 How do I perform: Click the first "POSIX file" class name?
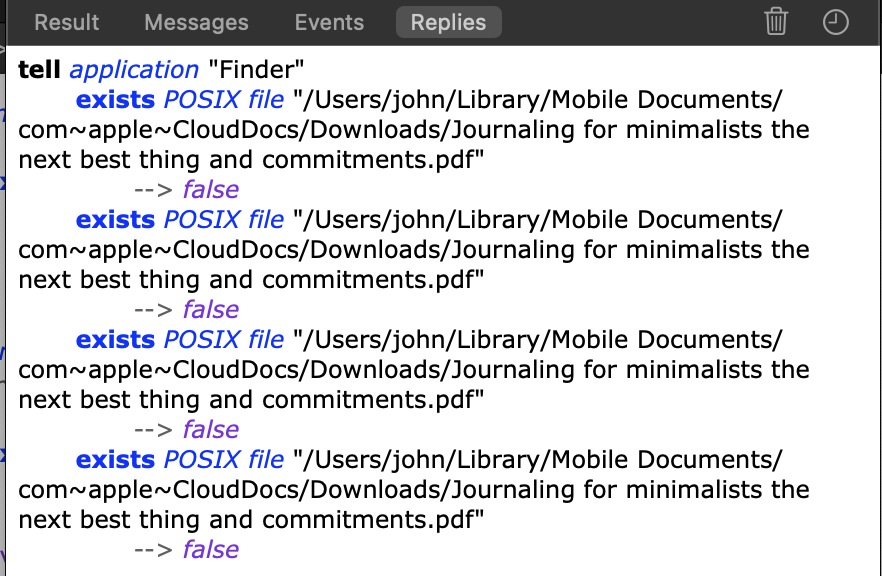224,100
